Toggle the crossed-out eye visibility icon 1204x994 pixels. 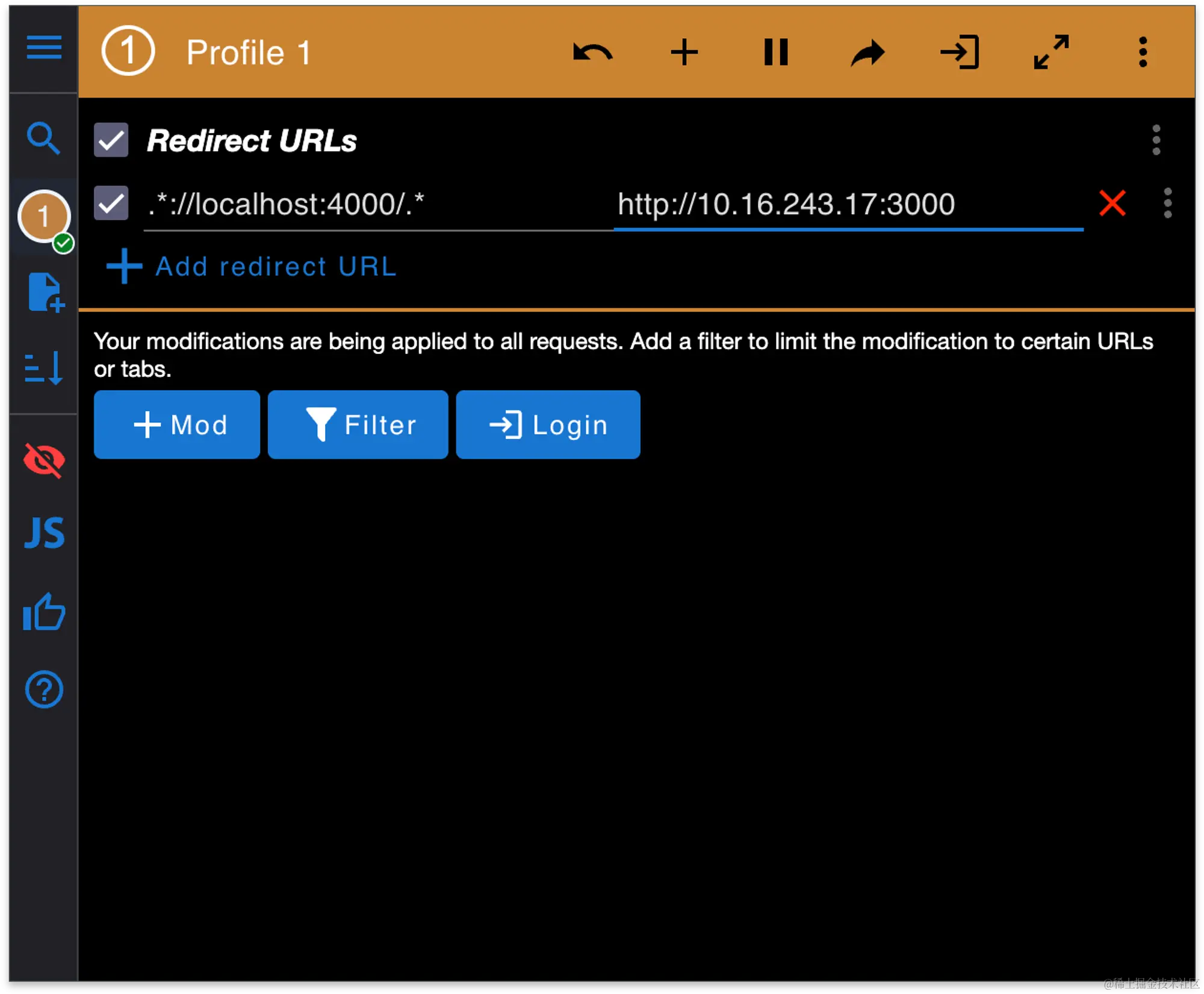tap(44, 461)
